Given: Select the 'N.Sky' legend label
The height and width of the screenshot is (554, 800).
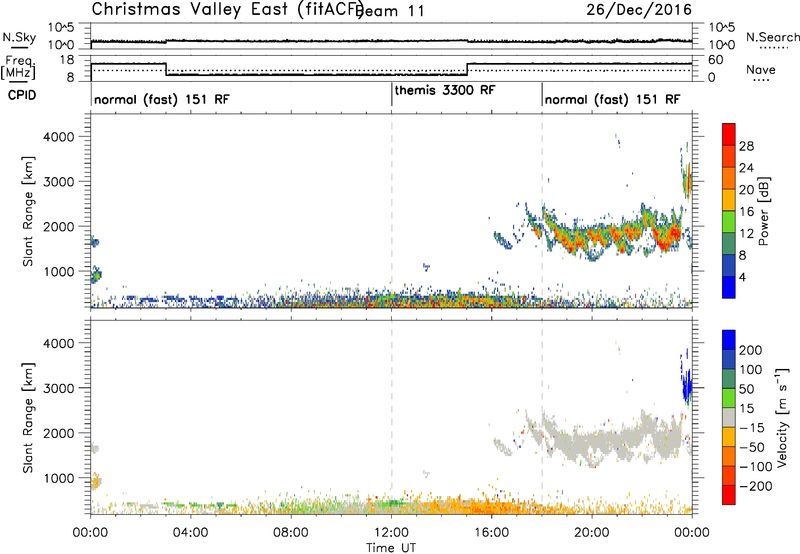Looking at the screenshot, I should tap(19, 37).
